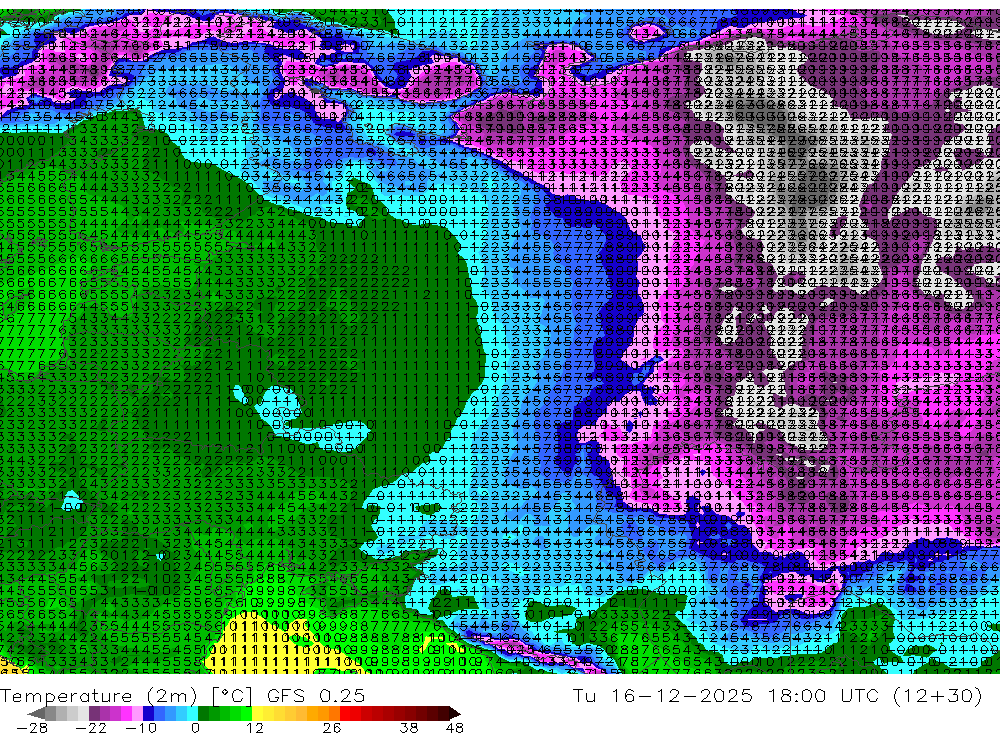This screenshot has height=733, width=1000.
Task: Click the right arrow end of the color bar
Action: [455, 713]
